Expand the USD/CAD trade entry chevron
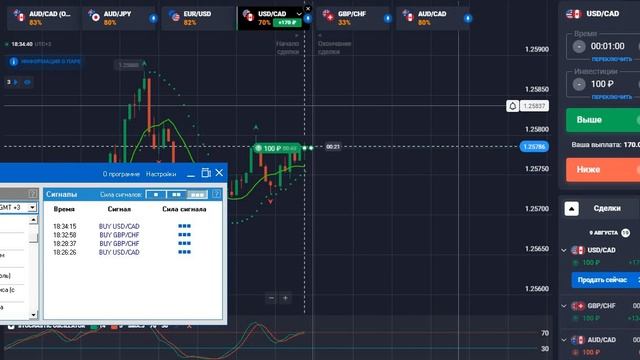 pyautogui.click(x=564, y=250)
